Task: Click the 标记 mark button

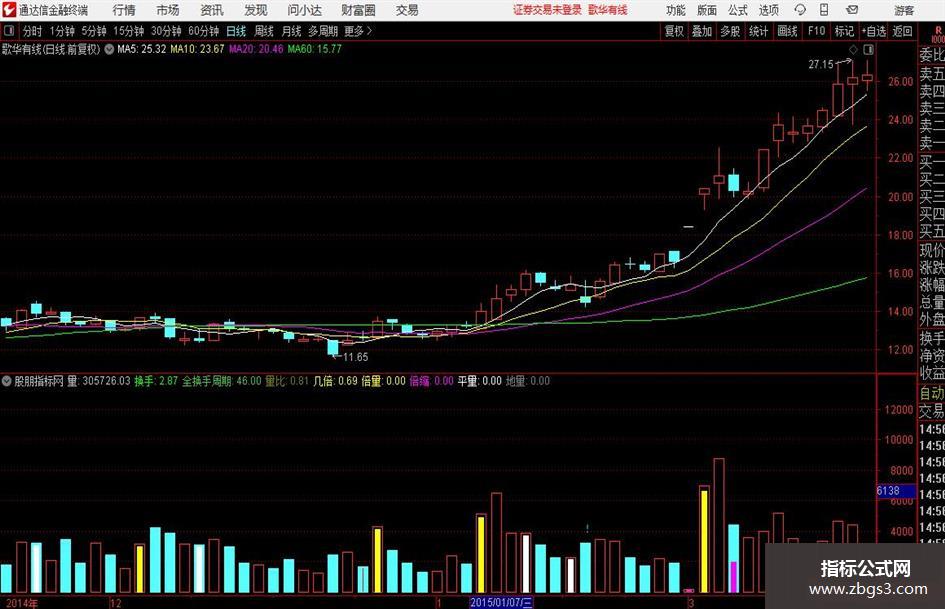Action: tap(844, 31)
